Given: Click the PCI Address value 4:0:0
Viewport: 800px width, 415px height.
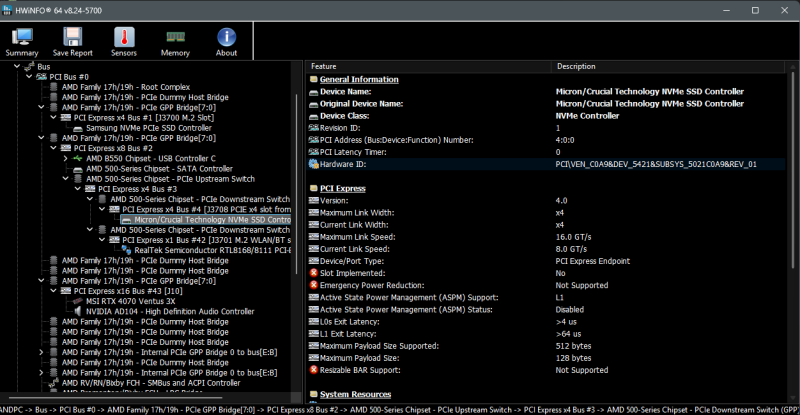Looking at the screenshot, I should click(x=565, y=140).
